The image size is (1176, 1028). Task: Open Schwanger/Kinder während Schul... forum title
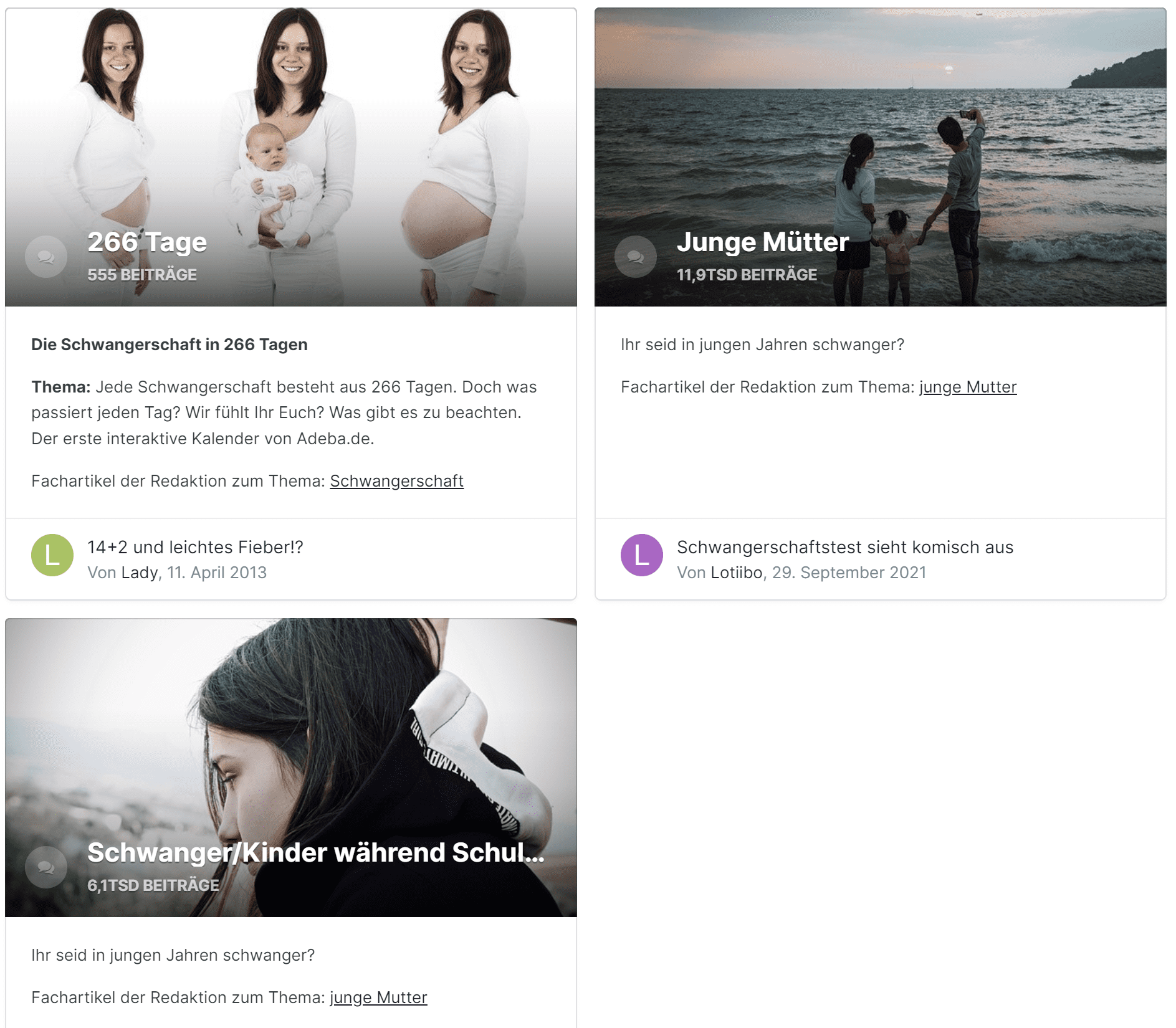pos(316,852)
